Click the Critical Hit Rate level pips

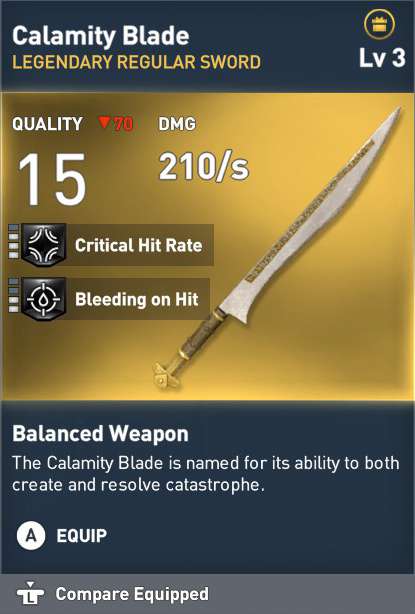13,242
